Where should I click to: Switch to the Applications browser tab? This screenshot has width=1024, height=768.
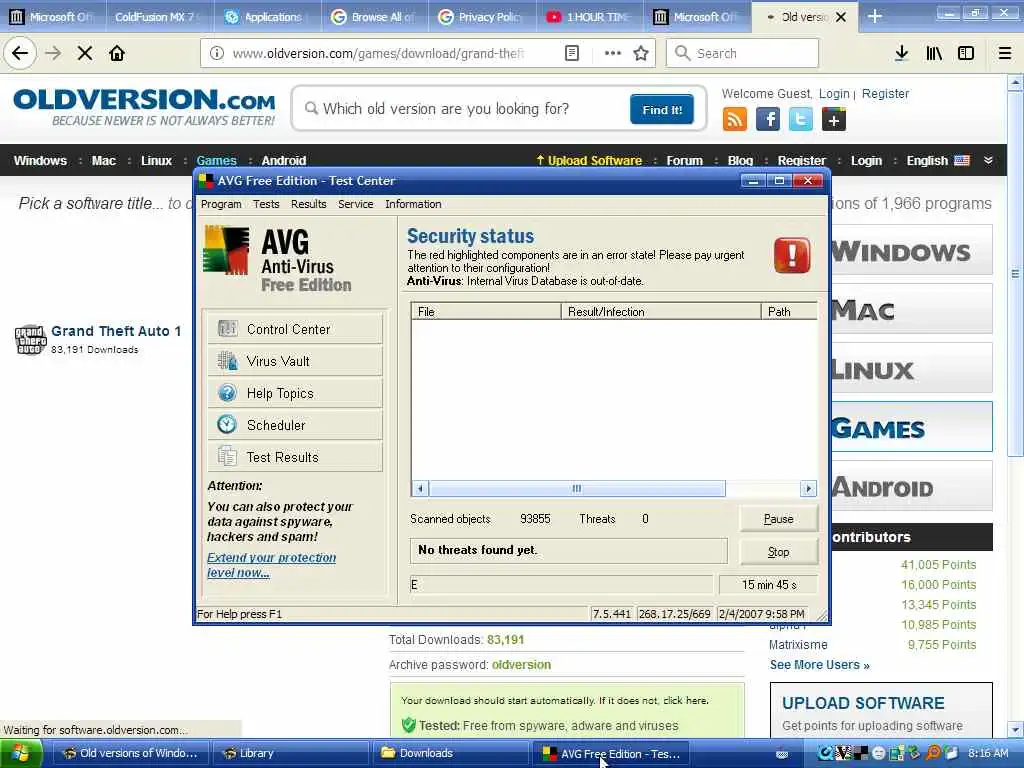pyautogui.click(x=266, y=16)
